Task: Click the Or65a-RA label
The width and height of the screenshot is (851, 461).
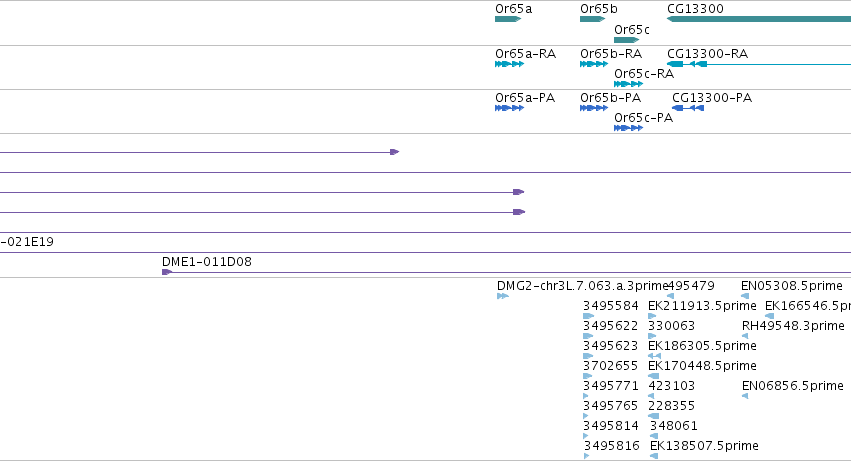Action: [525, 54]
